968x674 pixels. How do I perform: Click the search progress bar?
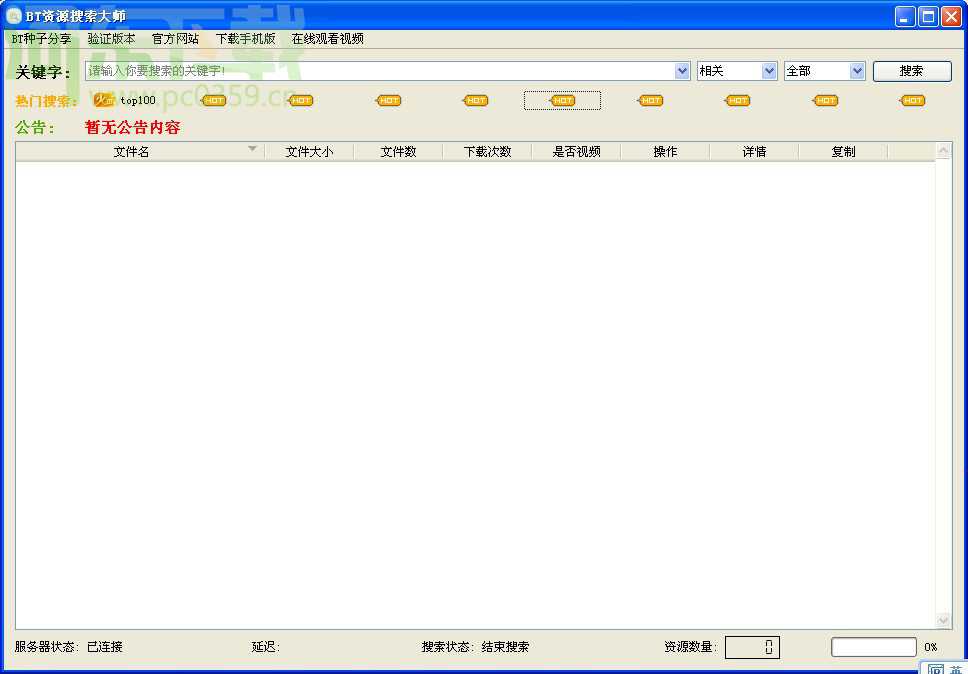click(873, 647)
